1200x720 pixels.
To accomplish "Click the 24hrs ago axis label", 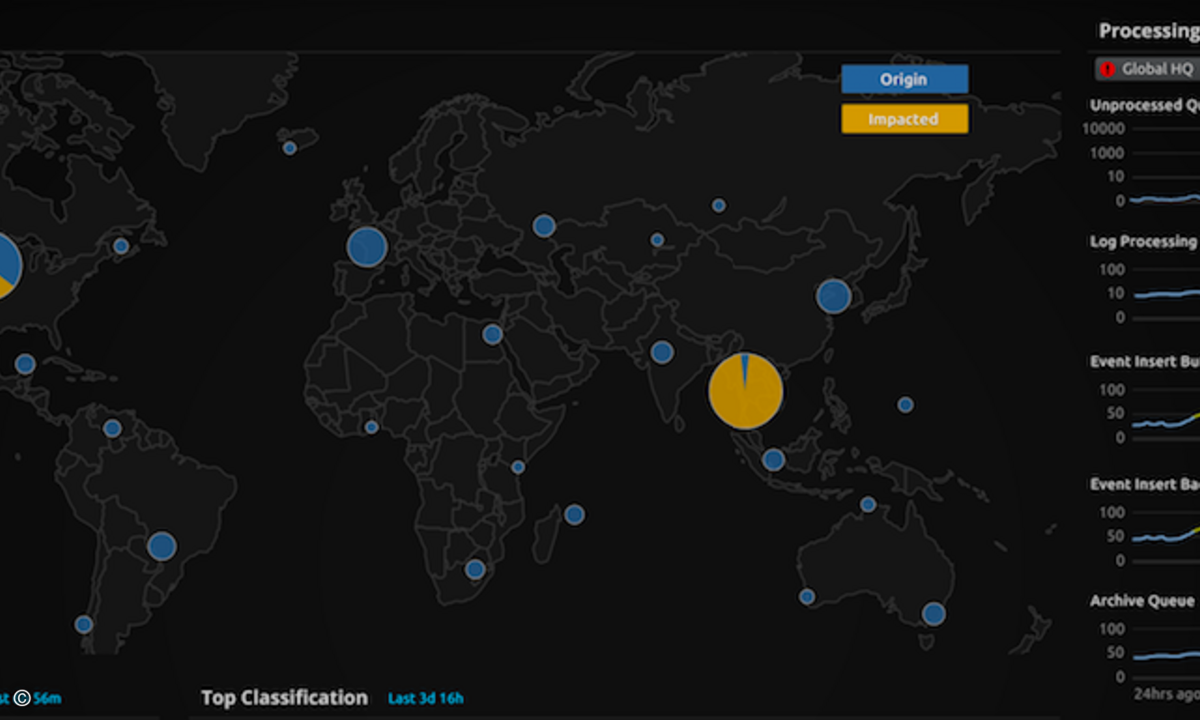I will click(x=1166, y=692).
